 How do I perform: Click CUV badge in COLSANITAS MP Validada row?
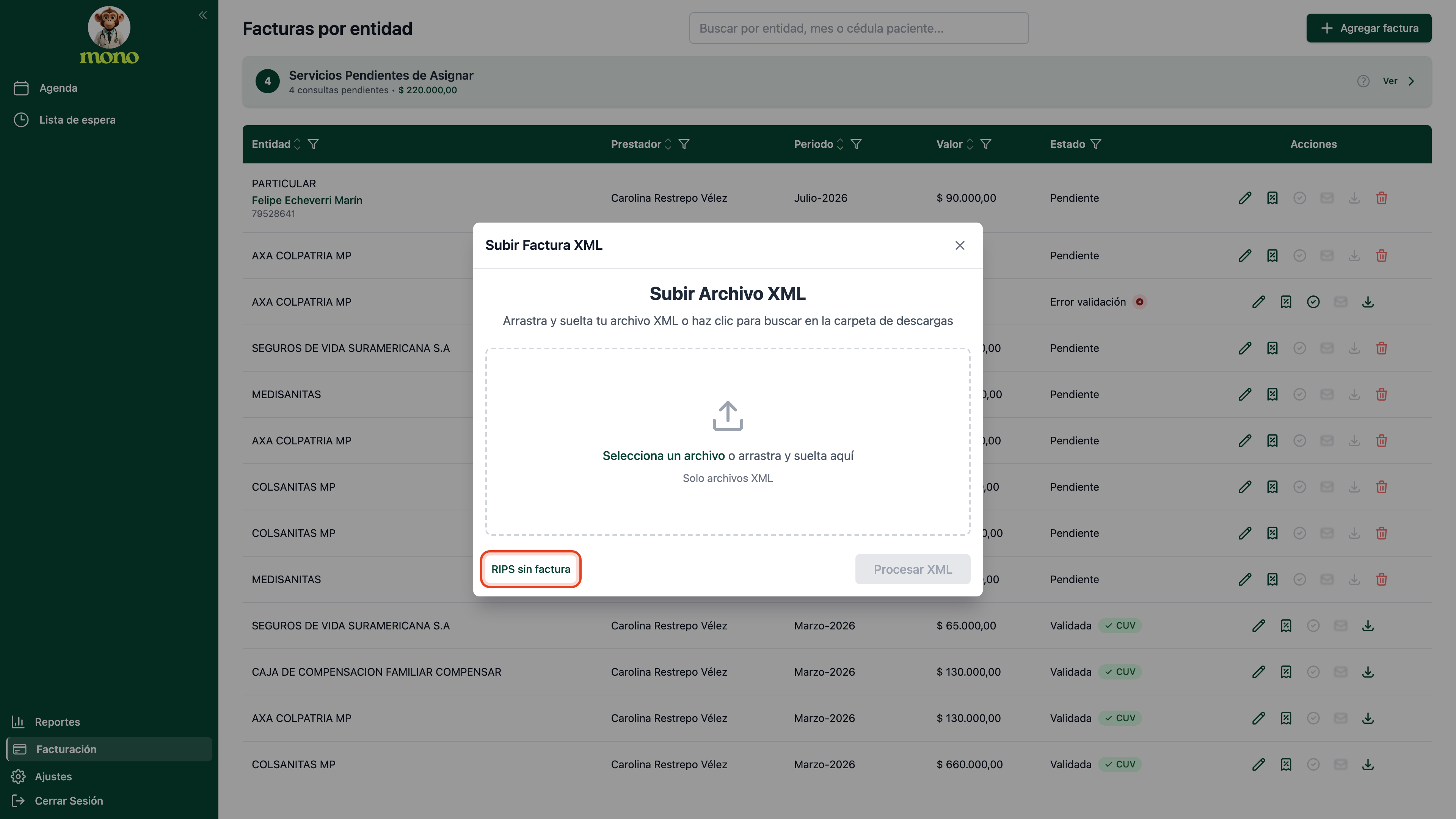coord(1120,765)
